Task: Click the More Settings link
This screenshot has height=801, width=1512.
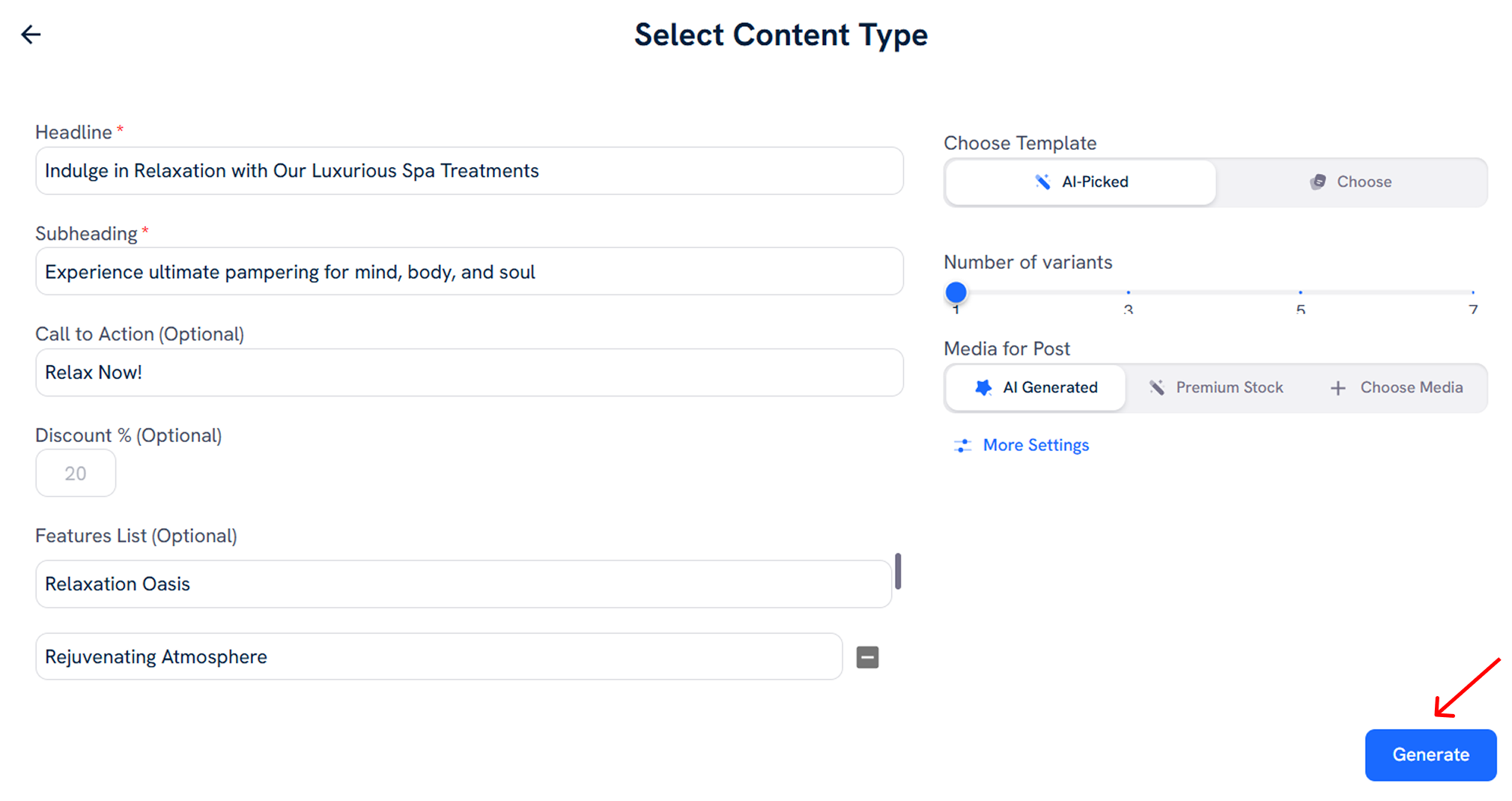Action: tap(1036, 444)
